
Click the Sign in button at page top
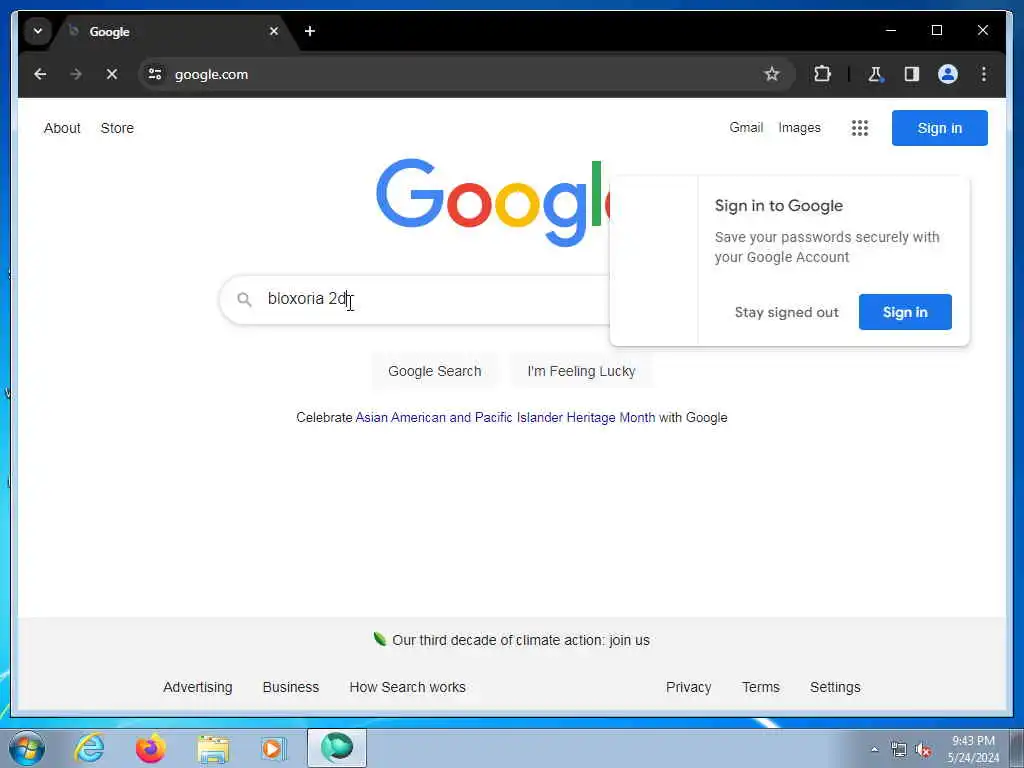[x=940, y=128]
